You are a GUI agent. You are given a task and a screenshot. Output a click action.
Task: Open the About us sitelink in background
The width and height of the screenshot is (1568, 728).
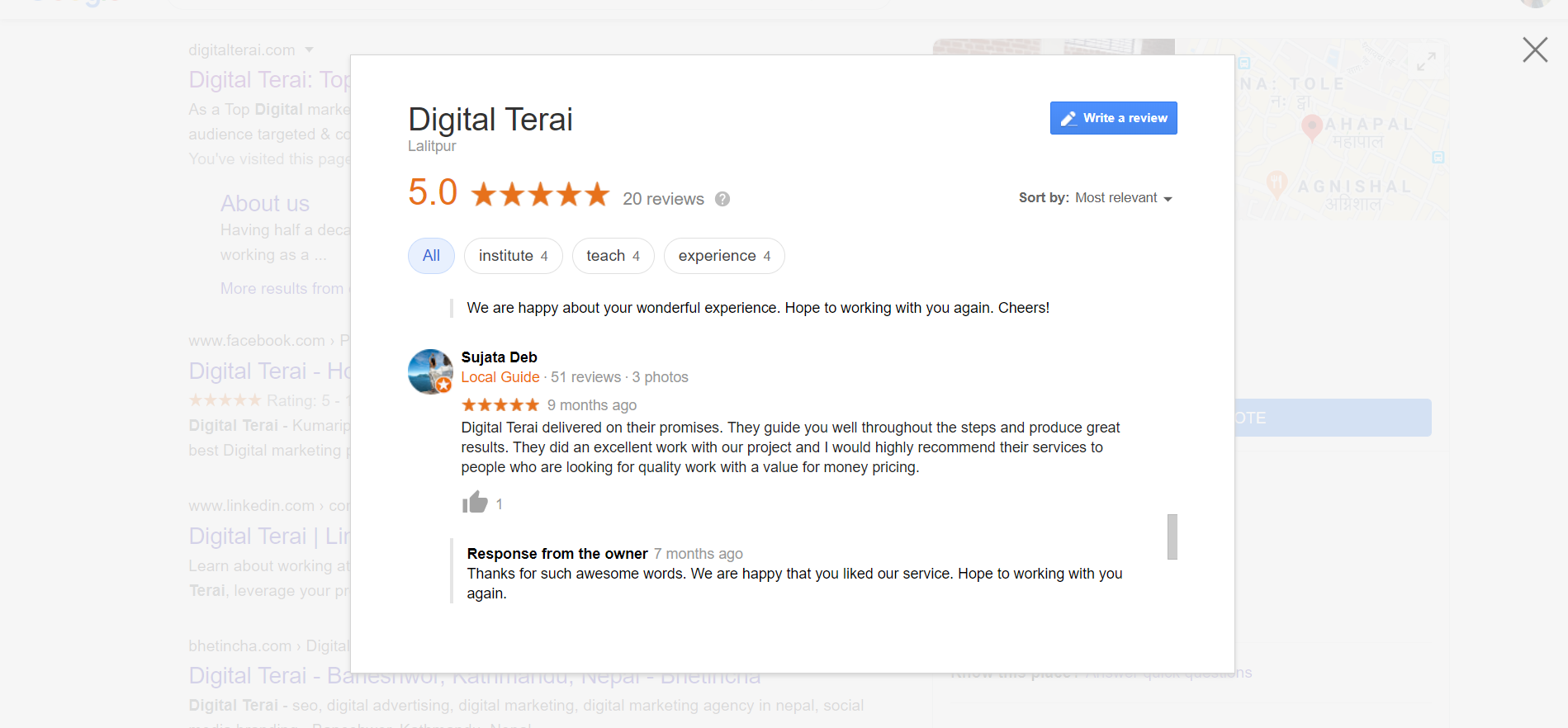pyautogui.click(x=265, y=204)
